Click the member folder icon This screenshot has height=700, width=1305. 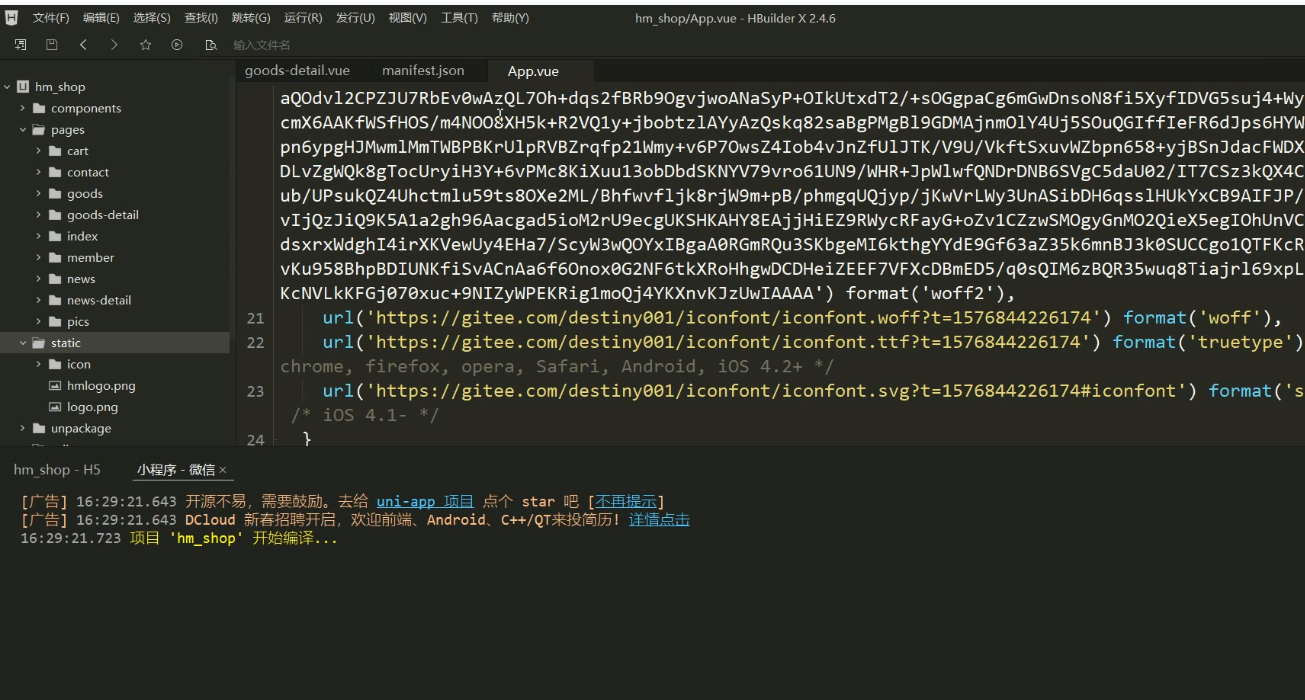(55, 258)
